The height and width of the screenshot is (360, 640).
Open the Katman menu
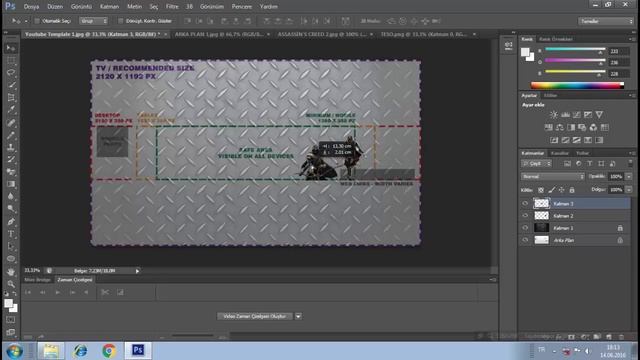[109, 7]
